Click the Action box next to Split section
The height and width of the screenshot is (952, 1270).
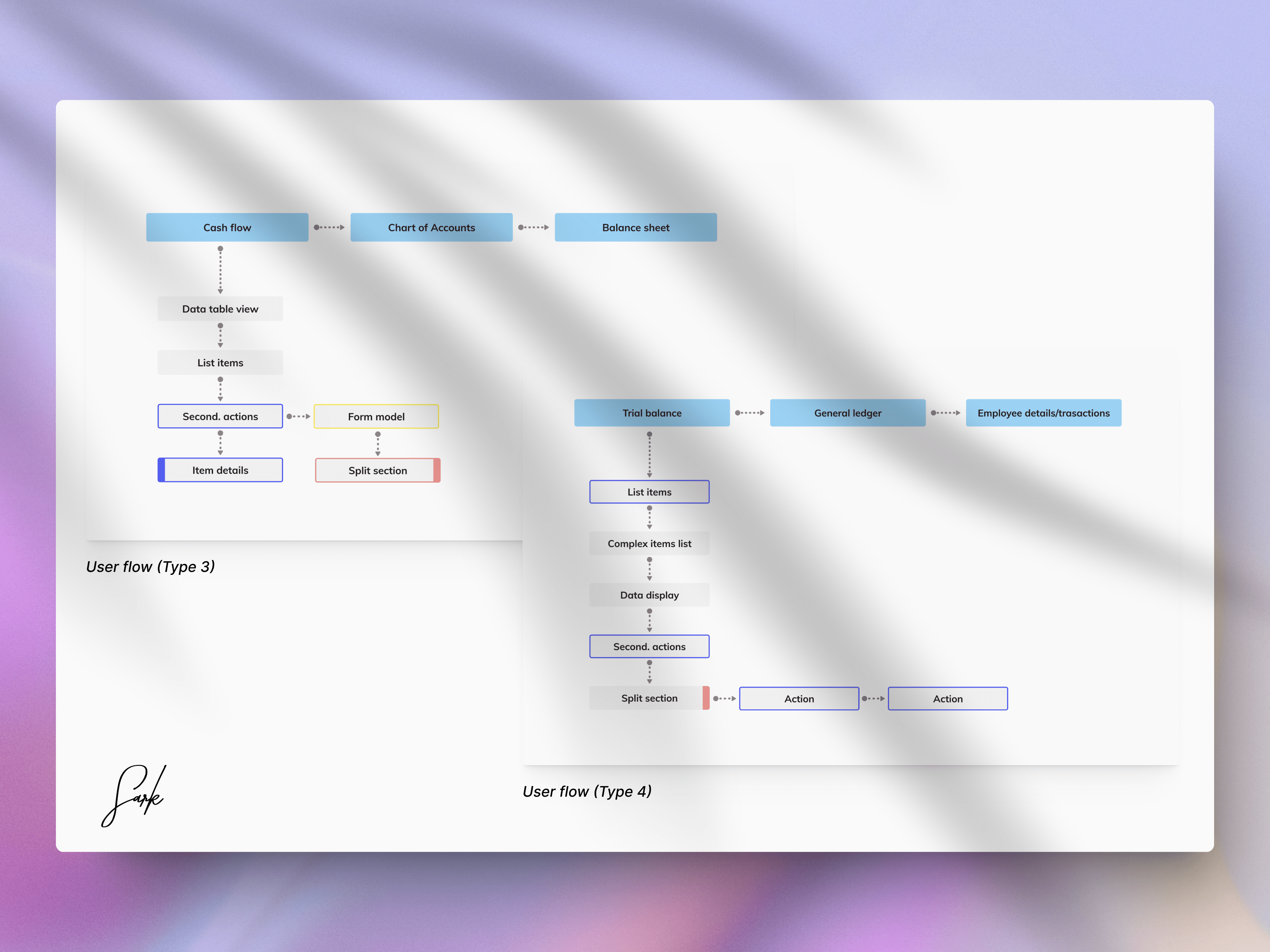click(x=799, y=699)
